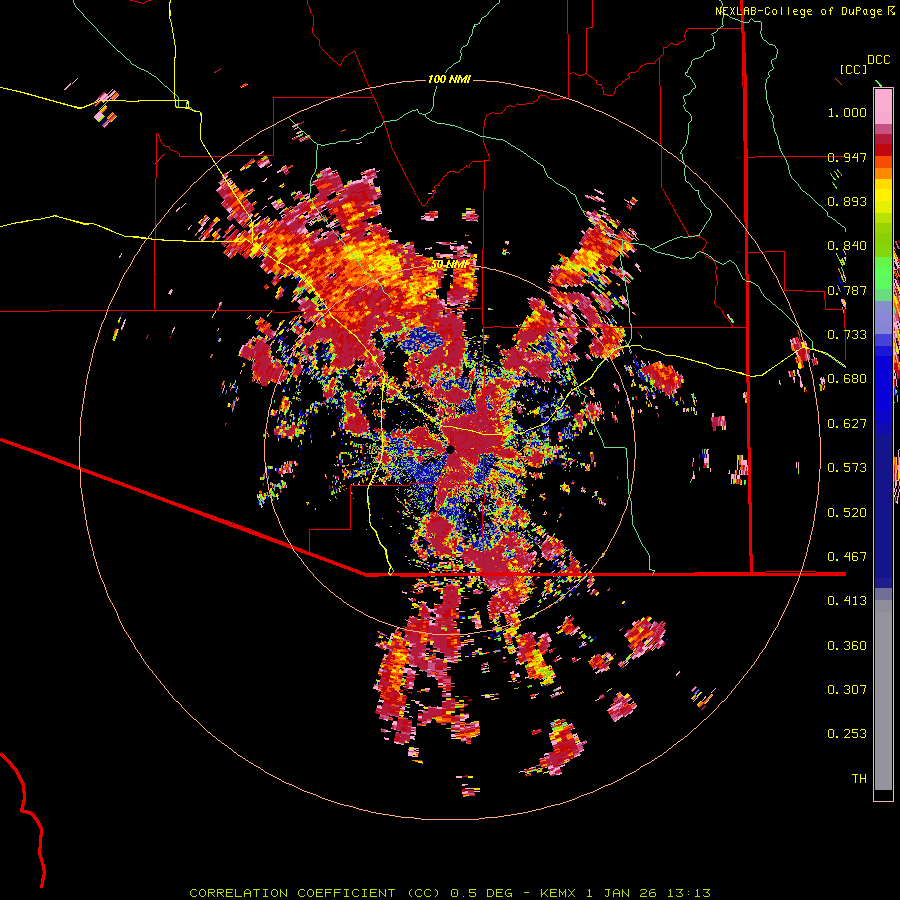Image resolution: width=900 pixels, height=900 pixels.
Task: Click the 1.000 value on the scale
Action: [x=847, y=112]
